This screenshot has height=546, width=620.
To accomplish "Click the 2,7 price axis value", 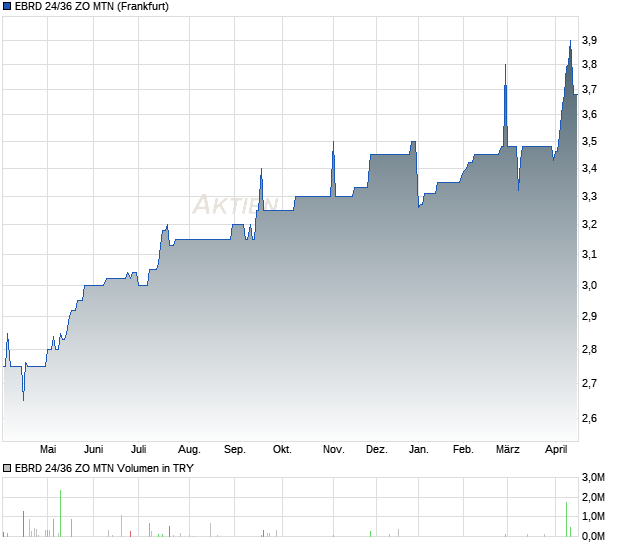I will pyautogui.click(x=589, y=383).
